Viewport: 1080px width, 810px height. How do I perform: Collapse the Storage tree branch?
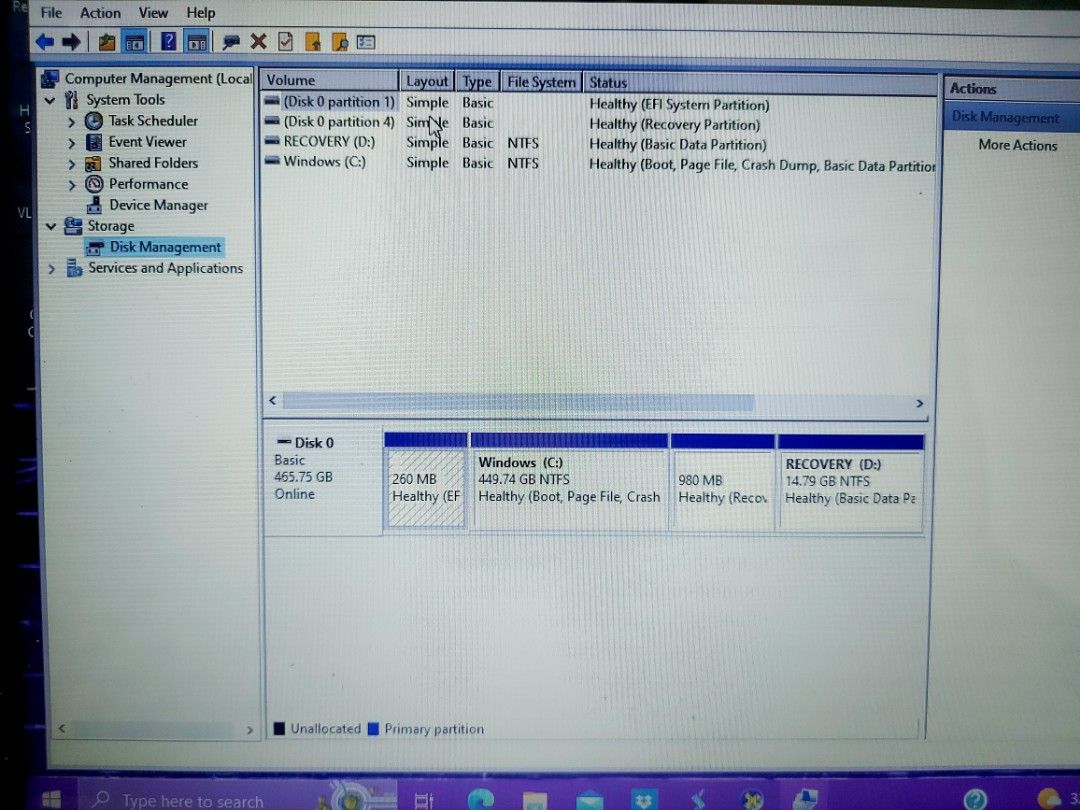tap(51, 226)
